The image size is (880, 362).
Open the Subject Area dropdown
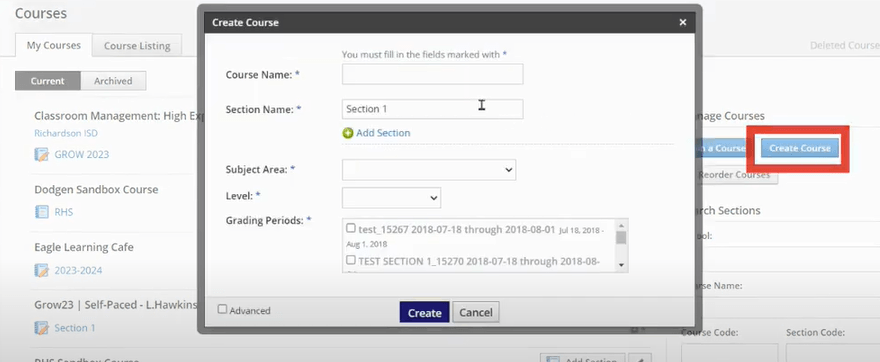(x=429, y=169)
